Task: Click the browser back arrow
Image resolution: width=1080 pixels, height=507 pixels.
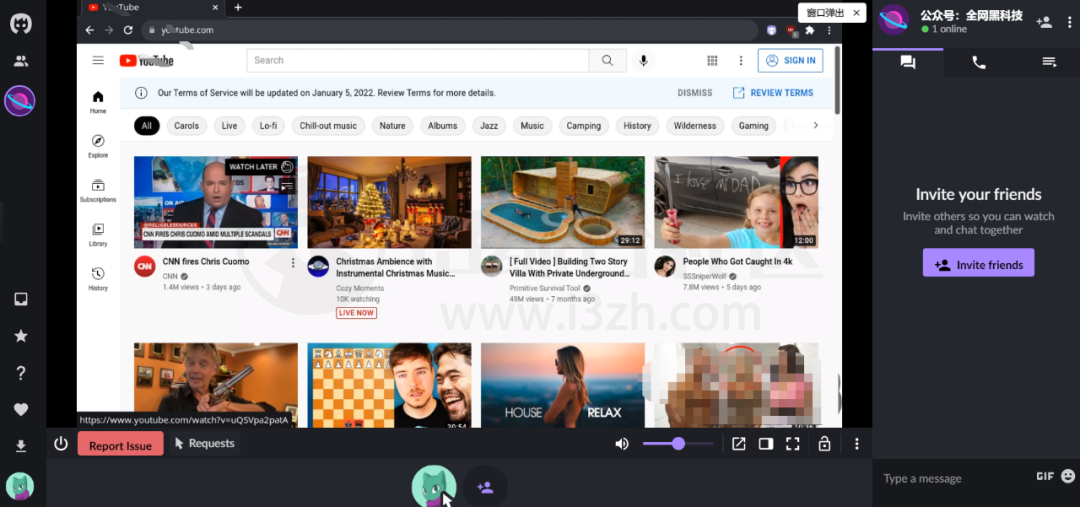Action: coord(90,30)
